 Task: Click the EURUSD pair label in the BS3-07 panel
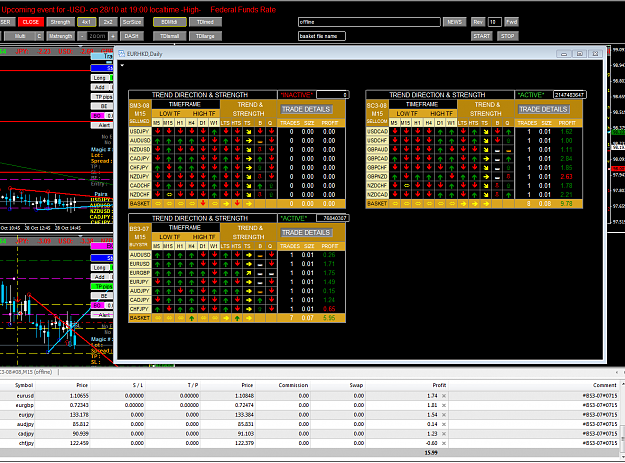(x=140, y=264)
